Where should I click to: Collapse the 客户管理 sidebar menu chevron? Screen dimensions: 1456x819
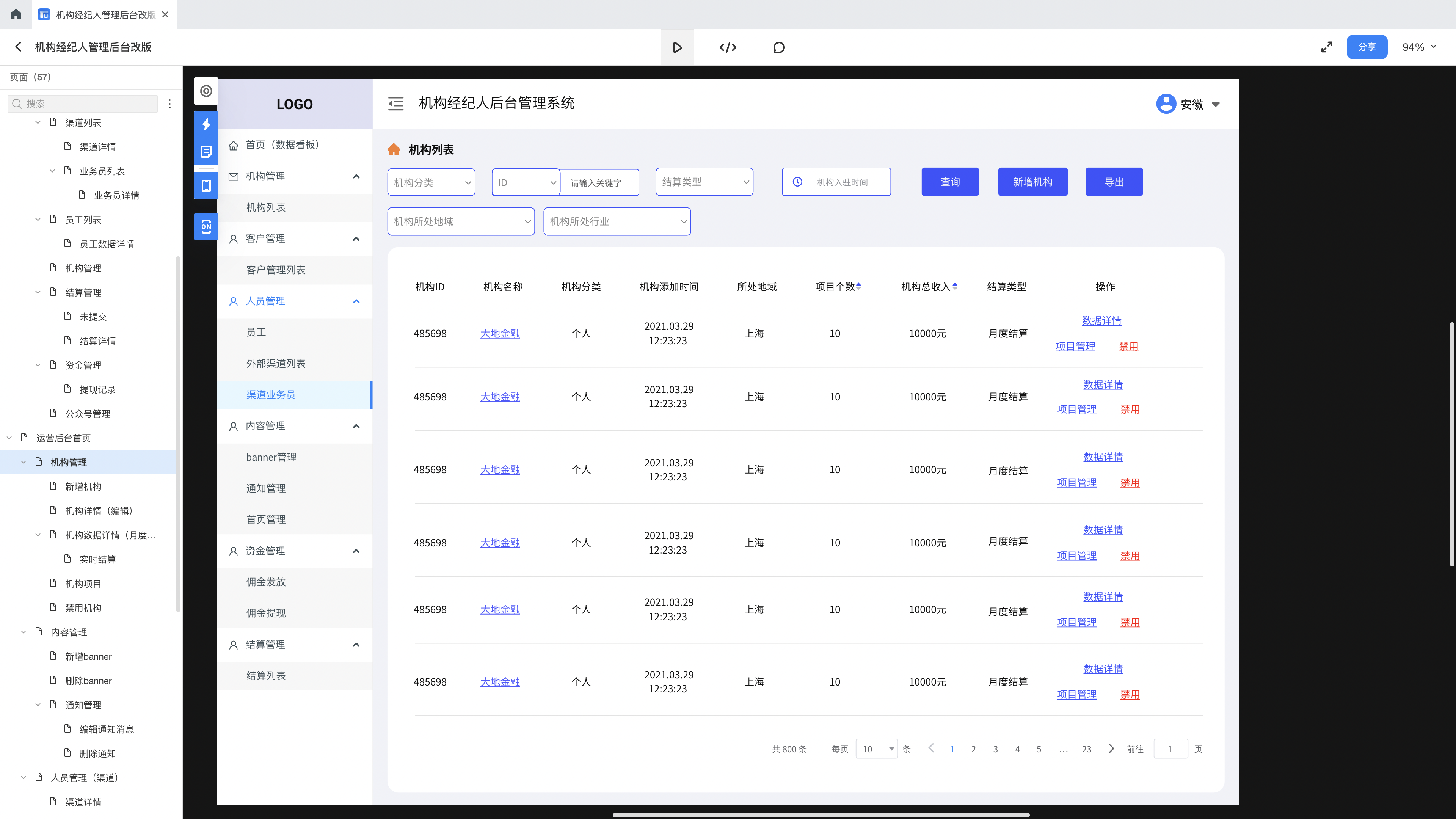point(356,238)
